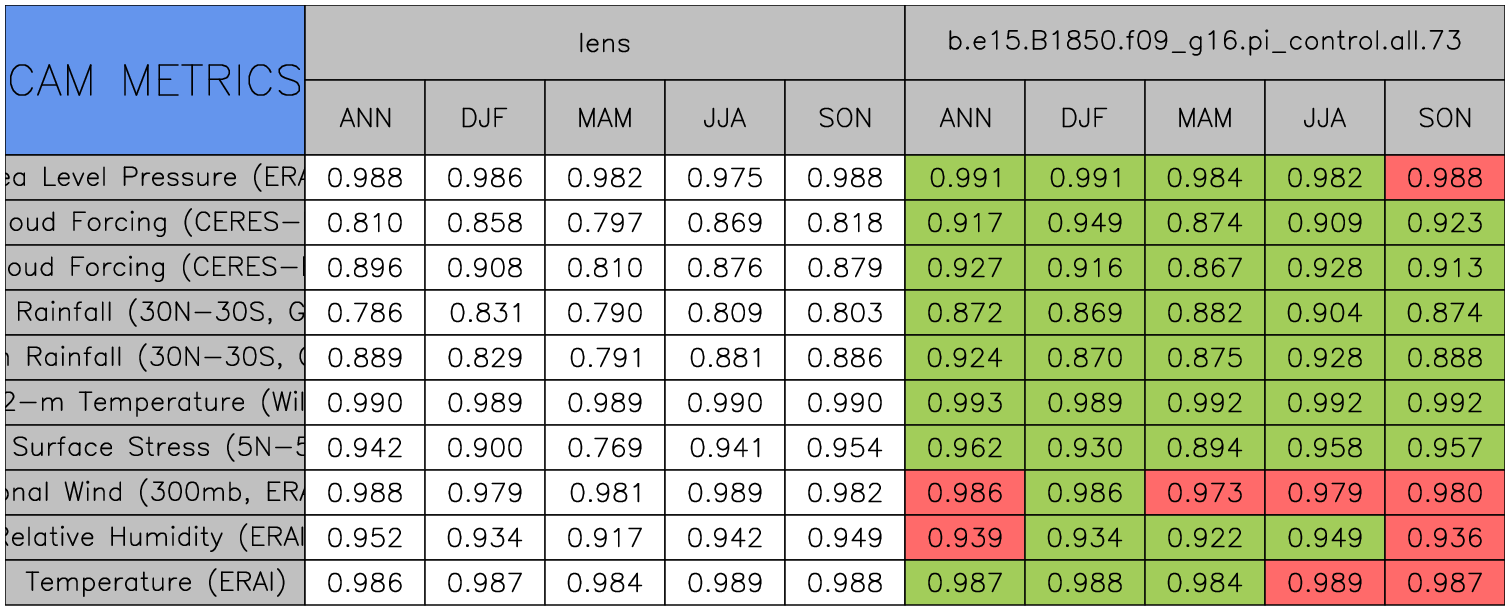Image resolution: width=1510 pixels, height=611 pixels.
Task: Click the Surface Stress lens MAM value 0.769
Action: [605, 447]
